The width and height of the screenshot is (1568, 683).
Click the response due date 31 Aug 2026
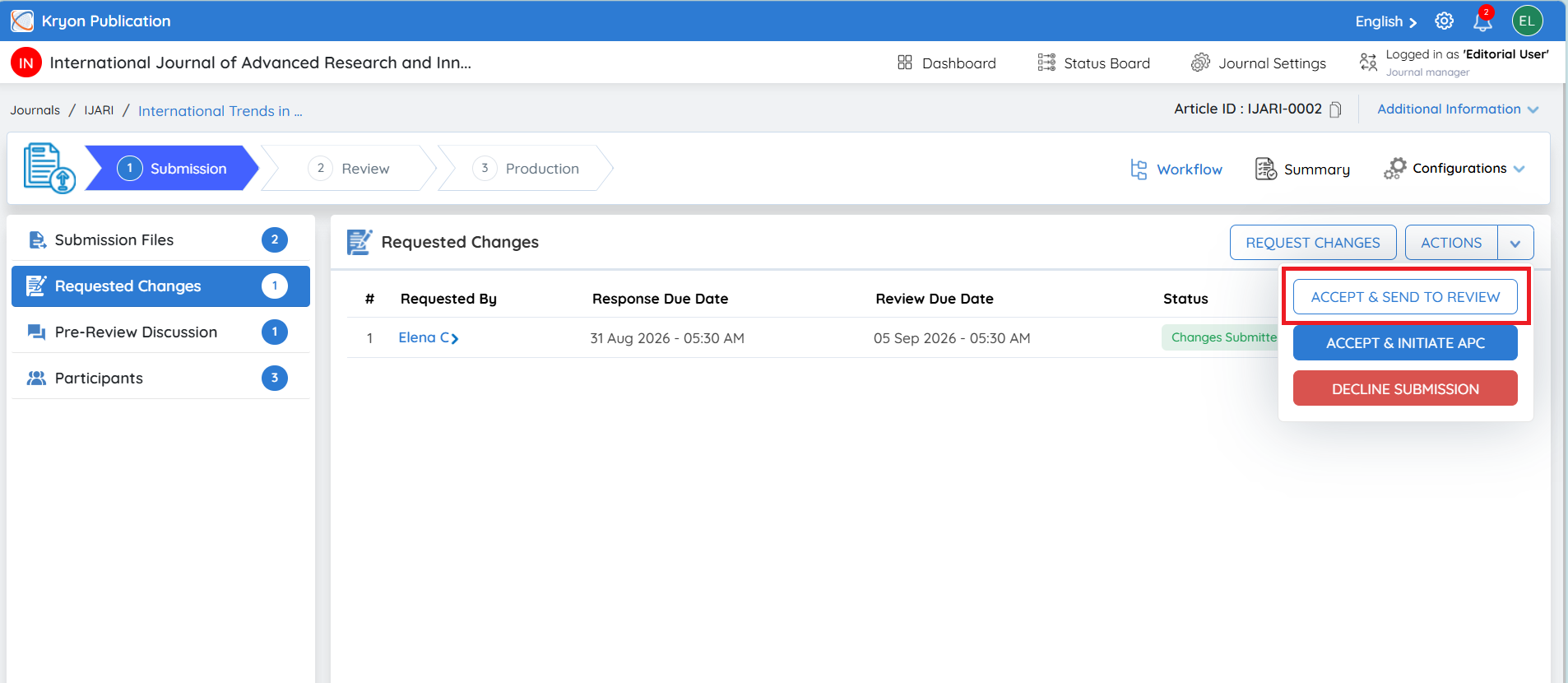pyautogui.click(x=667, y=338)
